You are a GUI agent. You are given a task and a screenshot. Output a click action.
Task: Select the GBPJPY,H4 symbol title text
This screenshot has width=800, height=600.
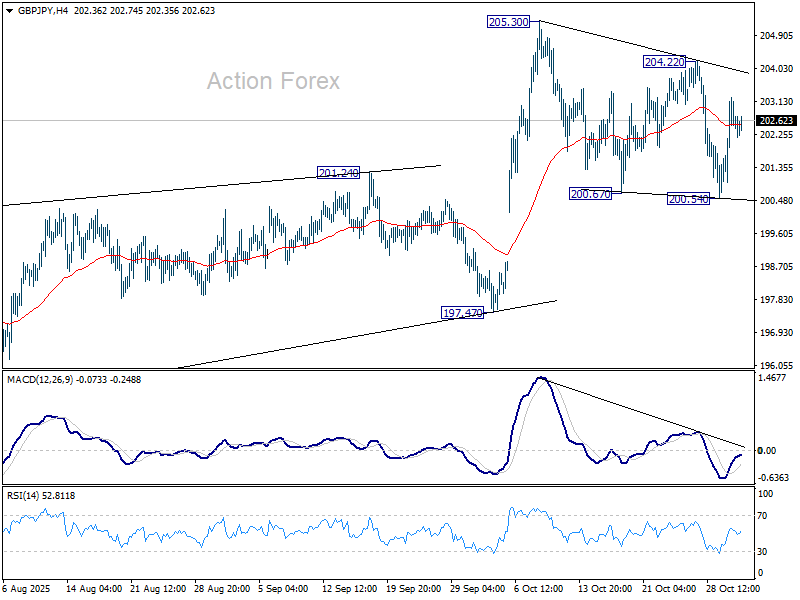tap(43, 11)
